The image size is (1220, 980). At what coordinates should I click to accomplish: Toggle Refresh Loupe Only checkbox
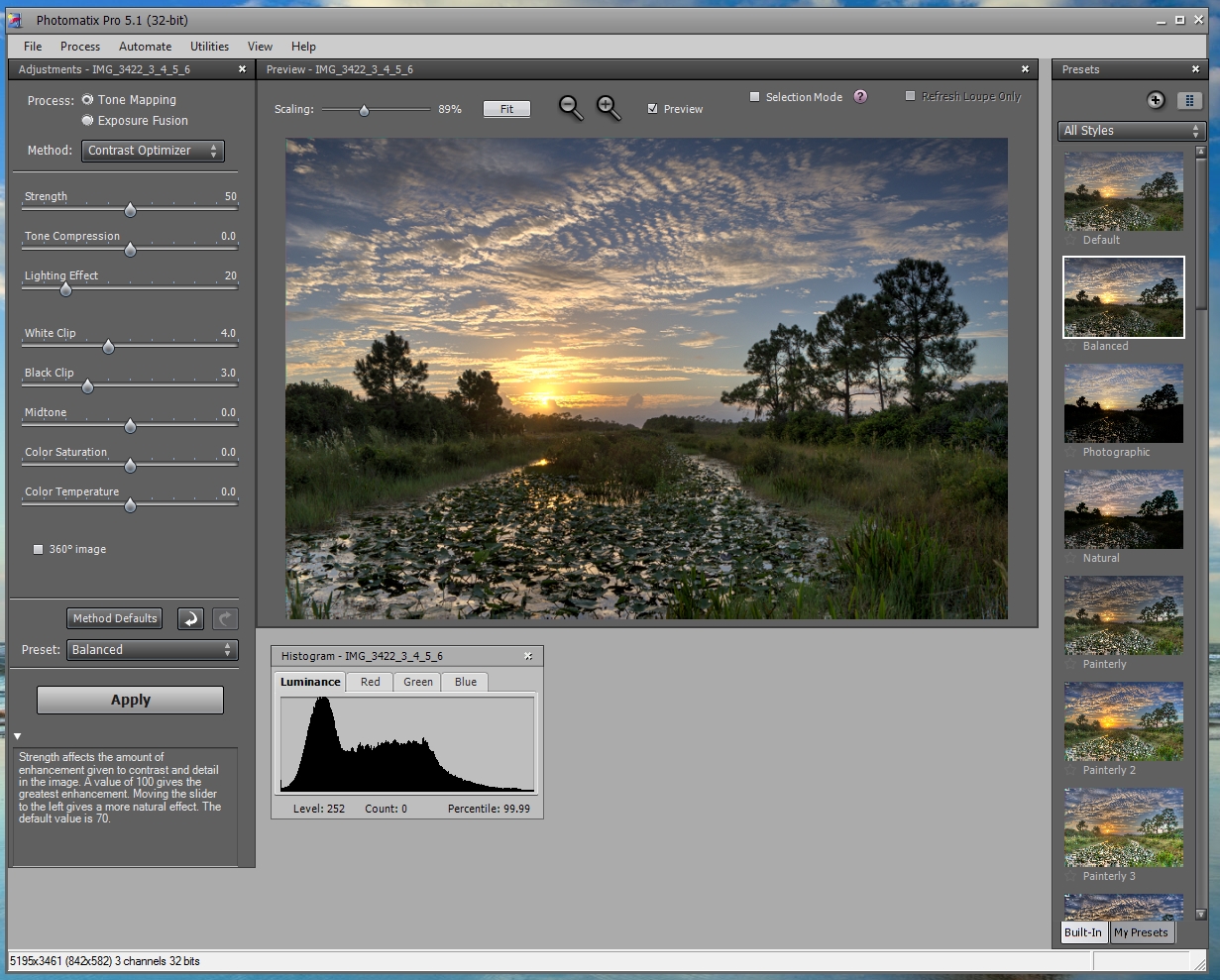(x=911, y=96)
